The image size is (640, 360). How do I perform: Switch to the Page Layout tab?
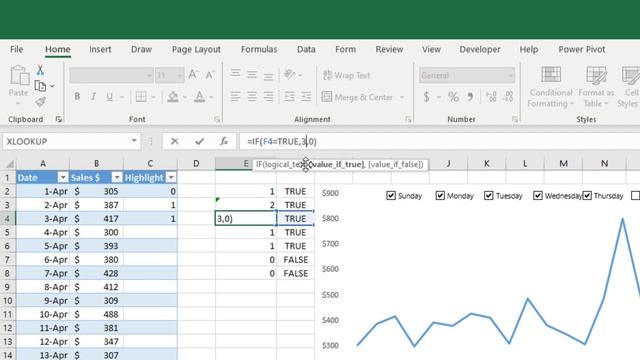coord(196,50)
